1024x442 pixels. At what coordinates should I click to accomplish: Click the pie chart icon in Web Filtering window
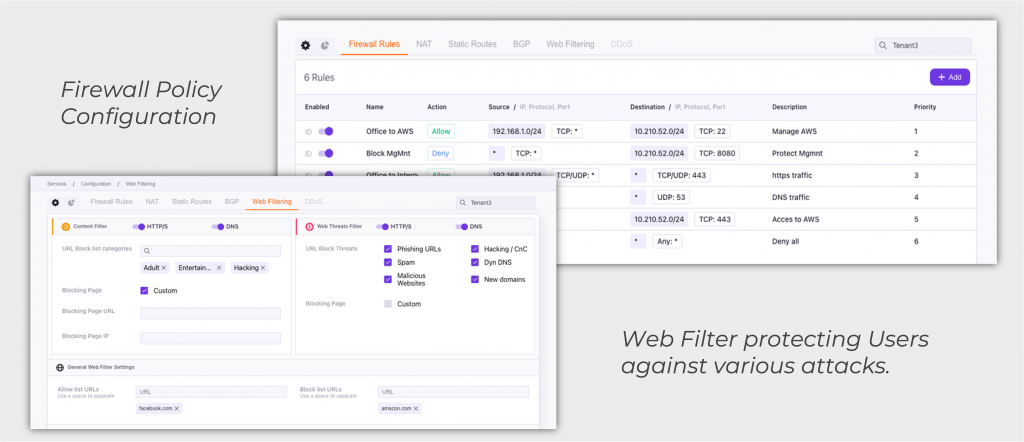tap(71, 202)
